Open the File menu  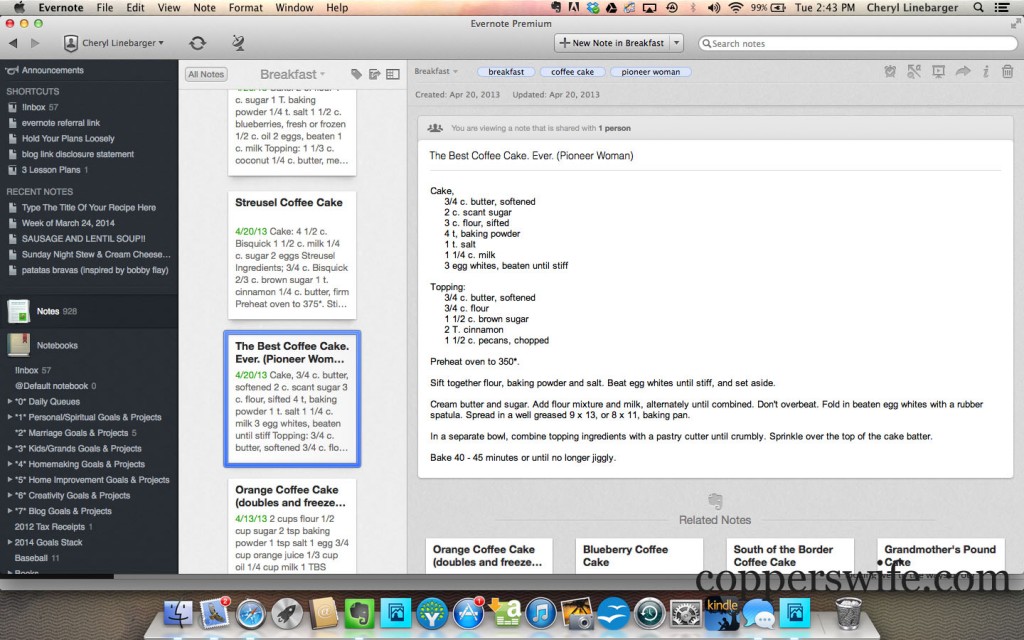click(104, 8)
